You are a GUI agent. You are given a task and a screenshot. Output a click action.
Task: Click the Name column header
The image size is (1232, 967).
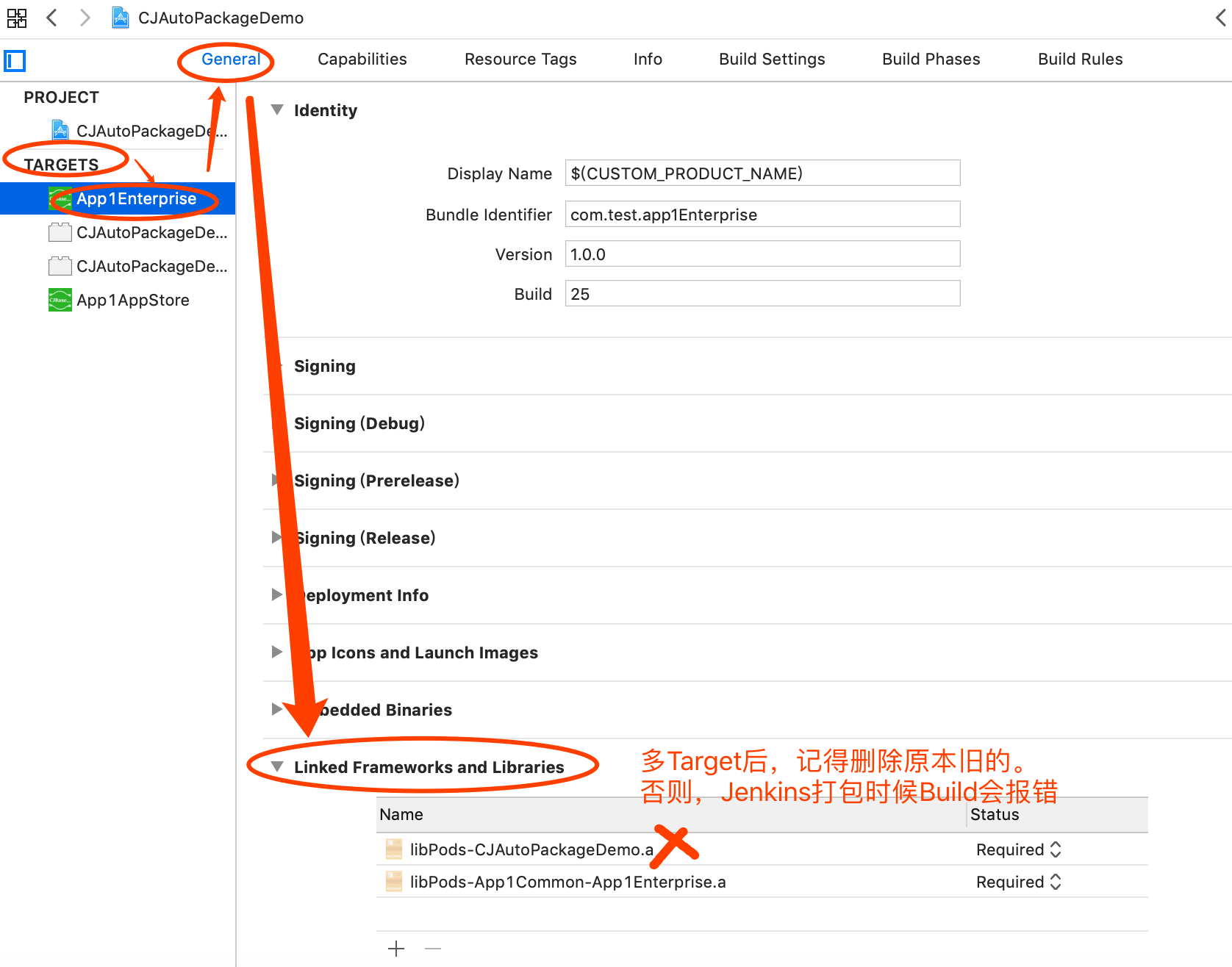[671, 815]
